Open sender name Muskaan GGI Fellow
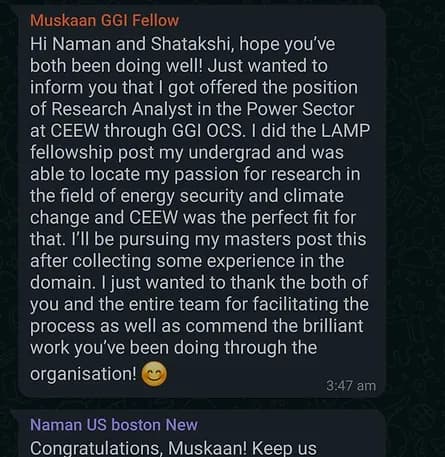The image size is (445, 457). pyautogui.click(x=104, y=21)
